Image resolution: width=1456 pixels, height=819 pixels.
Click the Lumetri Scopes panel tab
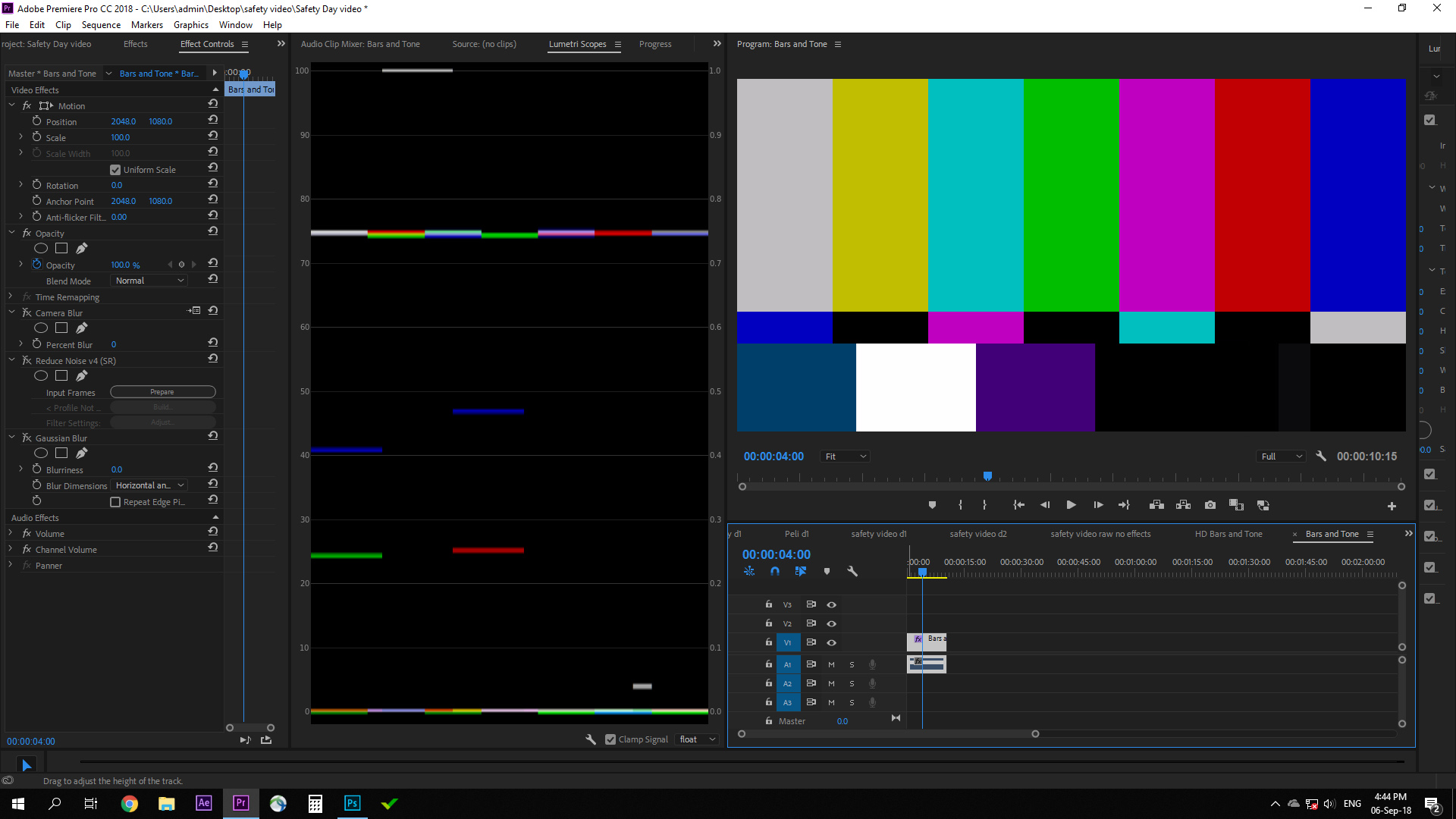click(577, 43)
